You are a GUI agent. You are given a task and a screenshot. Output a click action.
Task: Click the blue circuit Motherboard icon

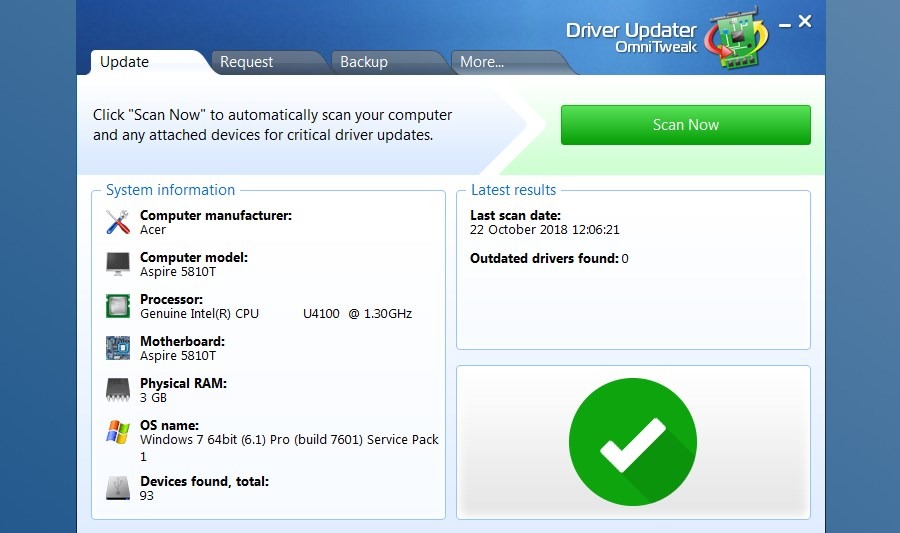(x=118, y=348)
